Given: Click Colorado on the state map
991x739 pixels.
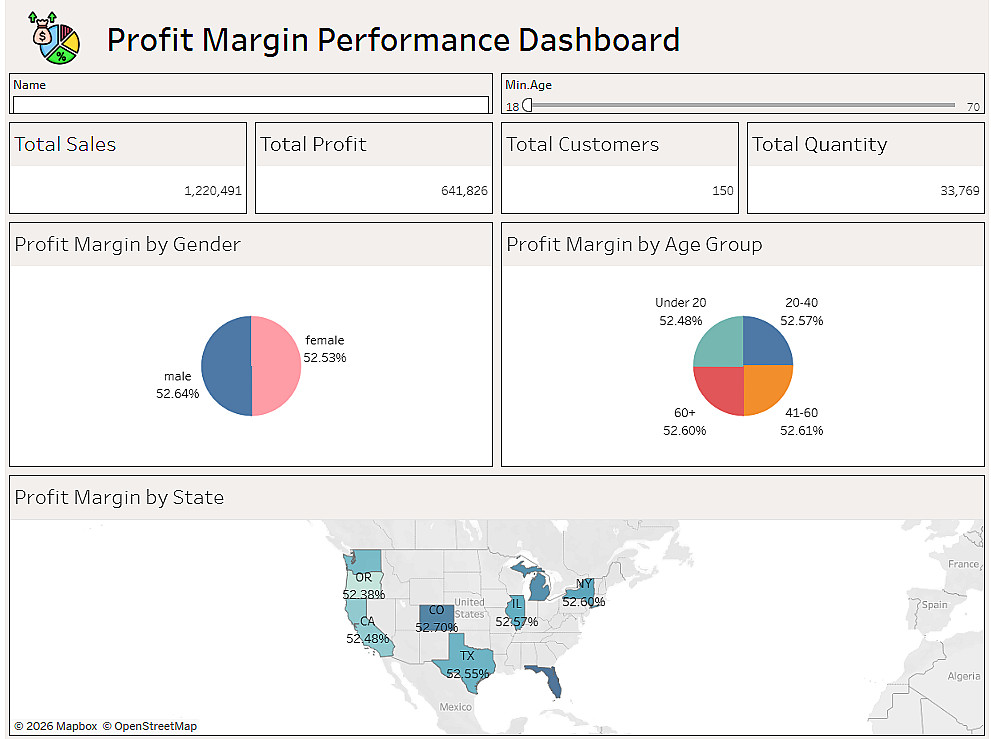Looking at the screenshot, I should click(435, 611).
